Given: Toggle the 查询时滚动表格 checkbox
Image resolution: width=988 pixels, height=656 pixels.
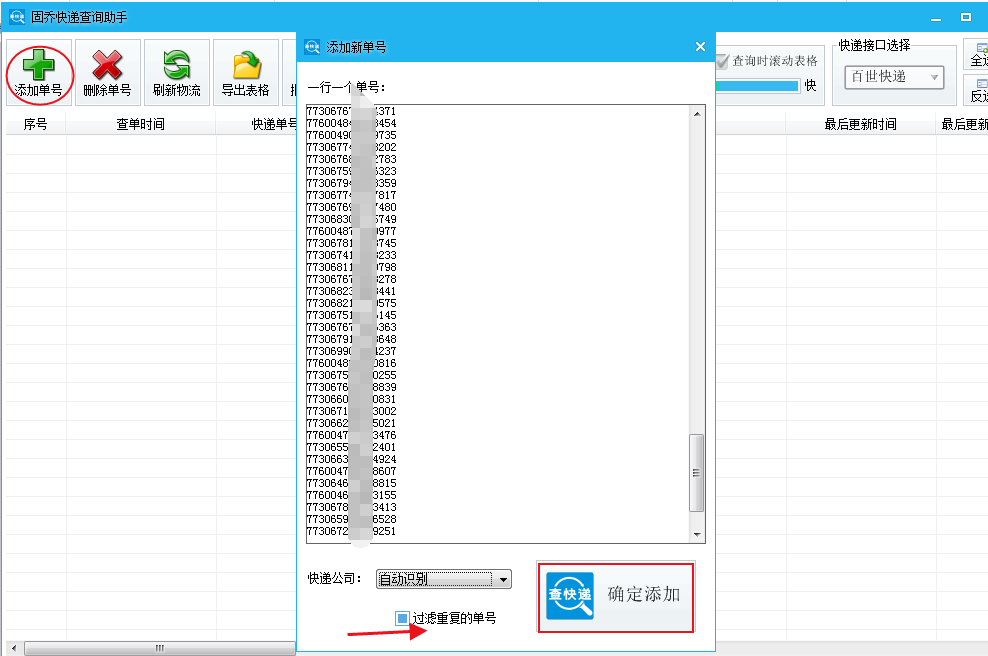Looking at the screenshot, I should click(x=722, y=61).
